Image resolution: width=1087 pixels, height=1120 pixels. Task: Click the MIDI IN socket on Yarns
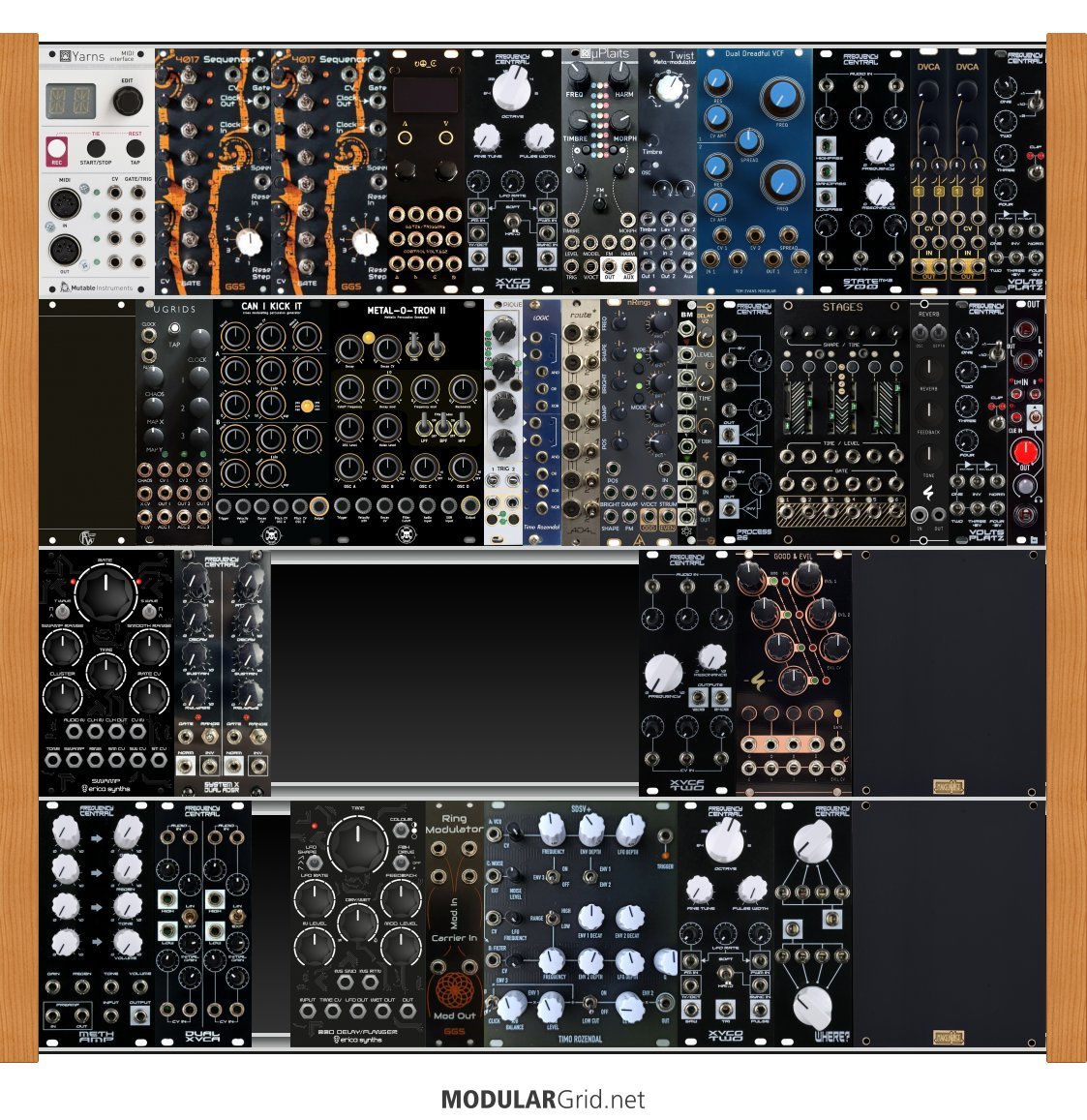[x=65, y=203]
